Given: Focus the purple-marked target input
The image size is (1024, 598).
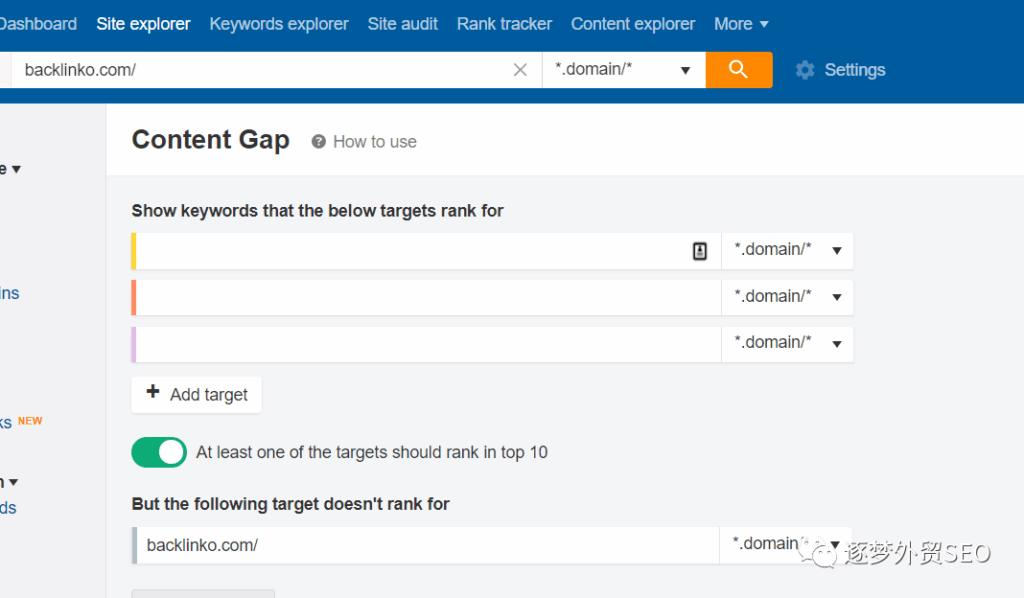Looking at the screenshot, I should (x=428, y=344).
